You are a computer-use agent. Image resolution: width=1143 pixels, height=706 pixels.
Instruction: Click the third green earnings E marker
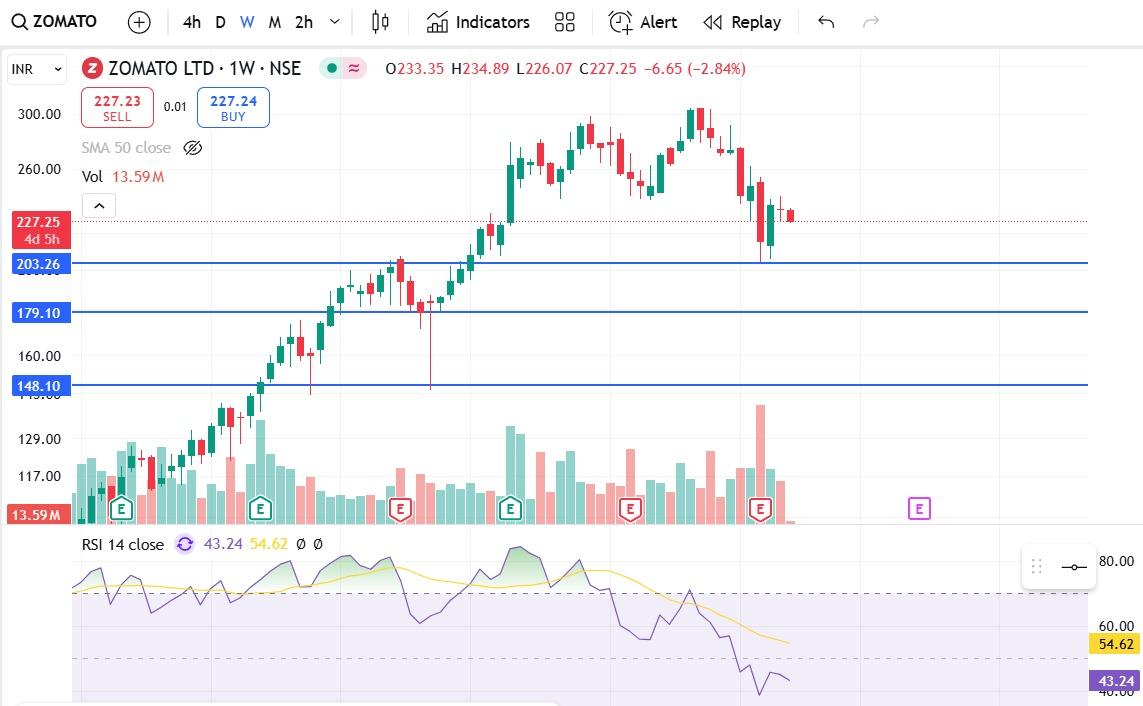tap(510, 509)
